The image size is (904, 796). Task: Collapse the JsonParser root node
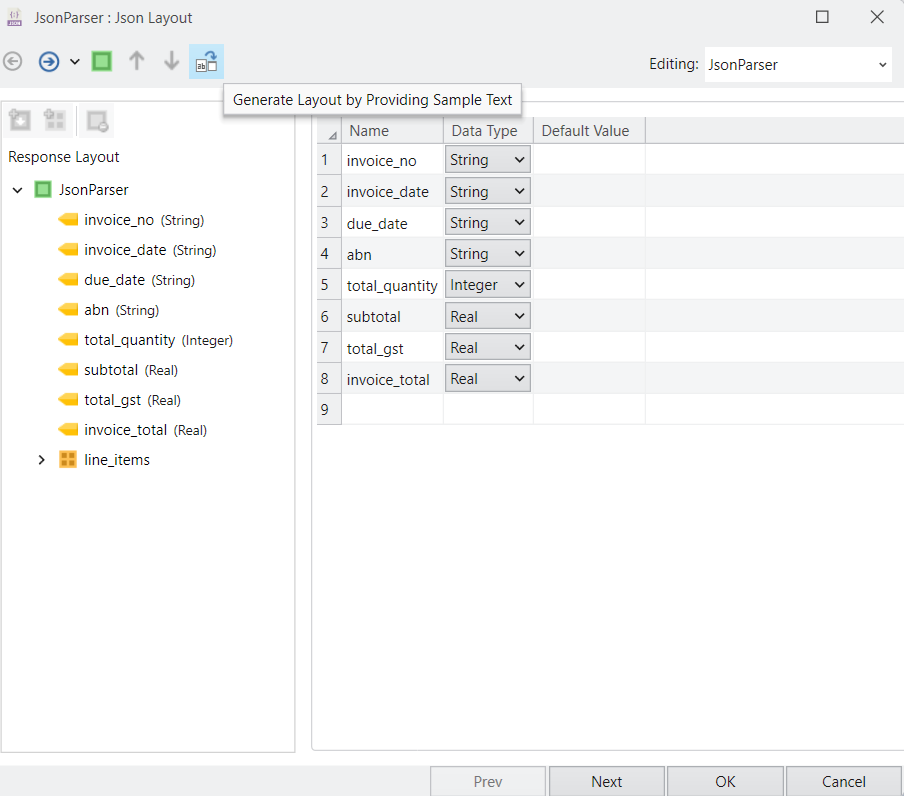click(x=17, y=190)
